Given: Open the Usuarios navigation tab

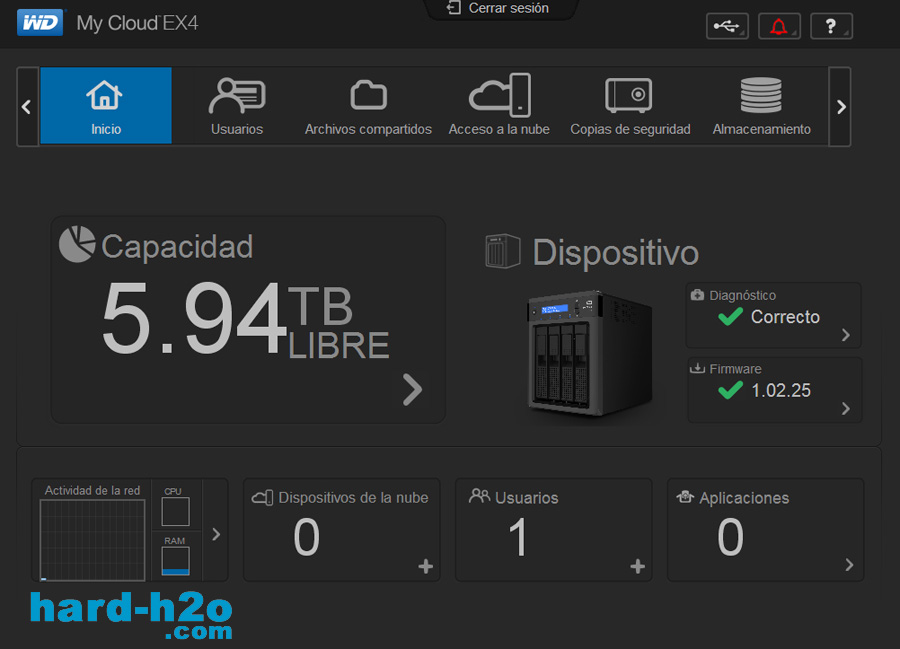Looking at the screenshot, I should 236,106.
